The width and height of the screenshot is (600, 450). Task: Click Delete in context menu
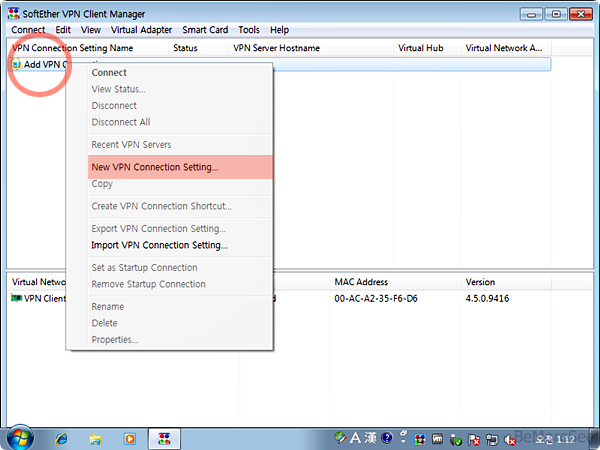[x=180, y=323]
